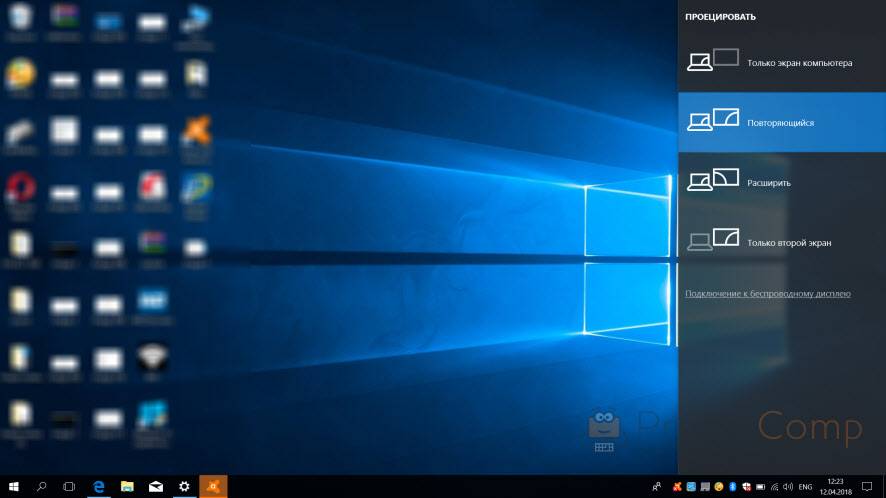Switch to Avast orange taskbar app
Viewport: 886px width, 498px height.
pyautogui.click(x=213, y=486)
